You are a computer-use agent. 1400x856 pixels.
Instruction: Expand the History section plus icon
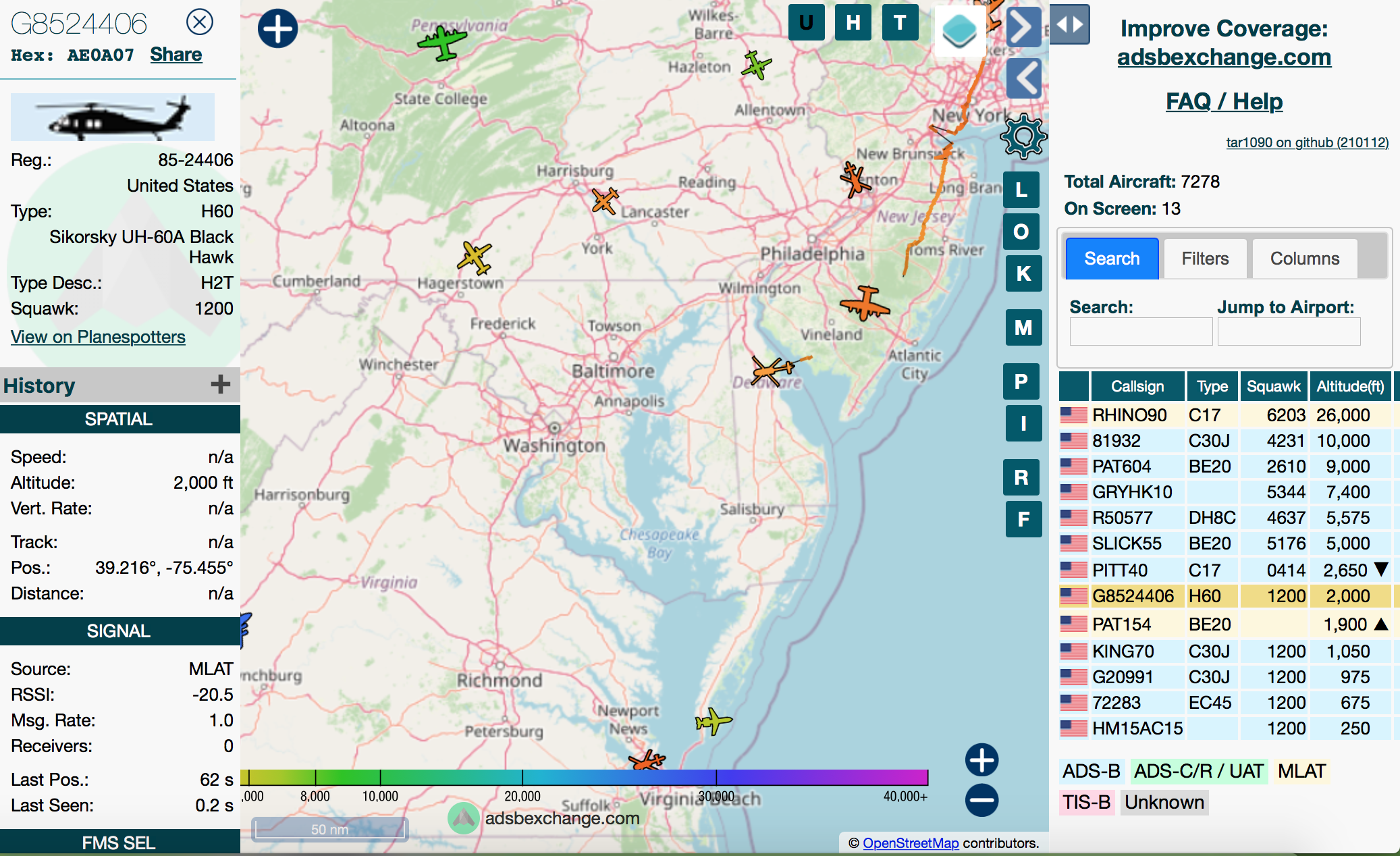220,385
